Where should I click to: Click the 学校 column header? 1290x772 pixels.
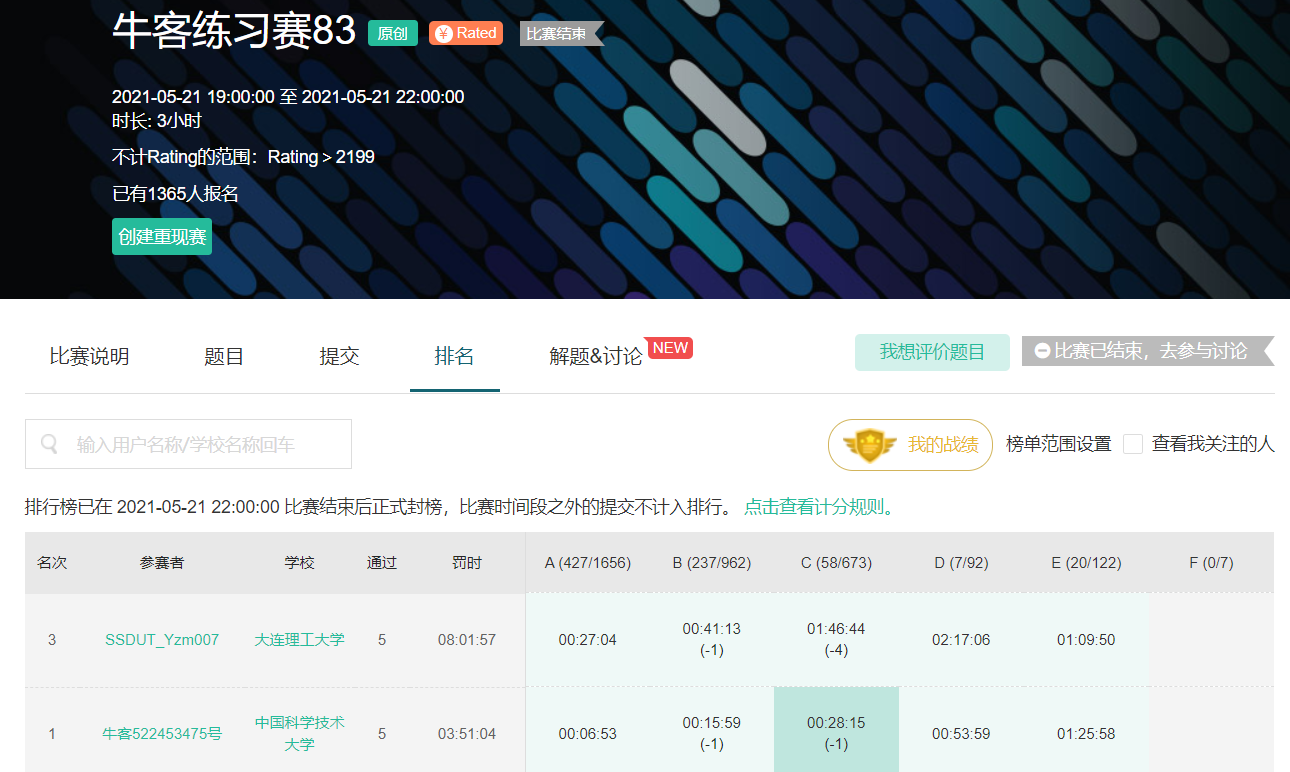299,563
